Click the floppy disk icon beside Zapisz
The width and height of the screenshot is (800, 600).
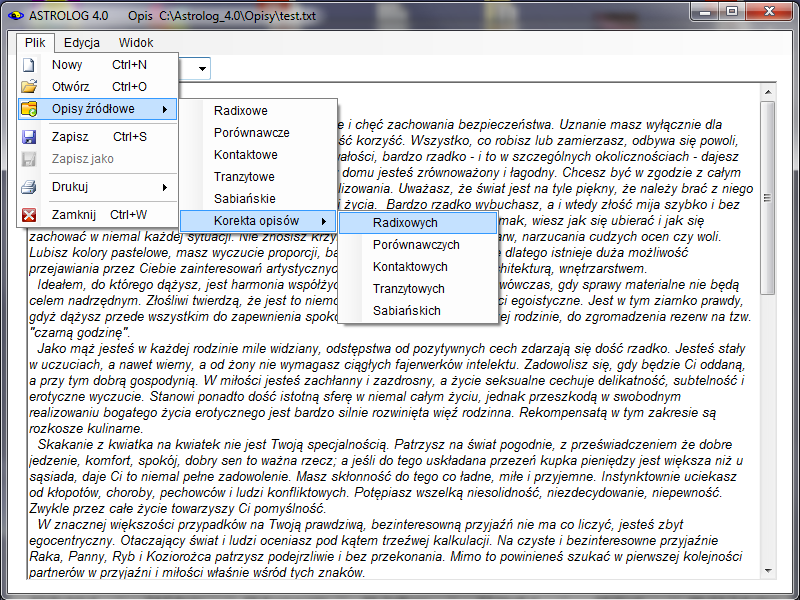tap(29, 137)
